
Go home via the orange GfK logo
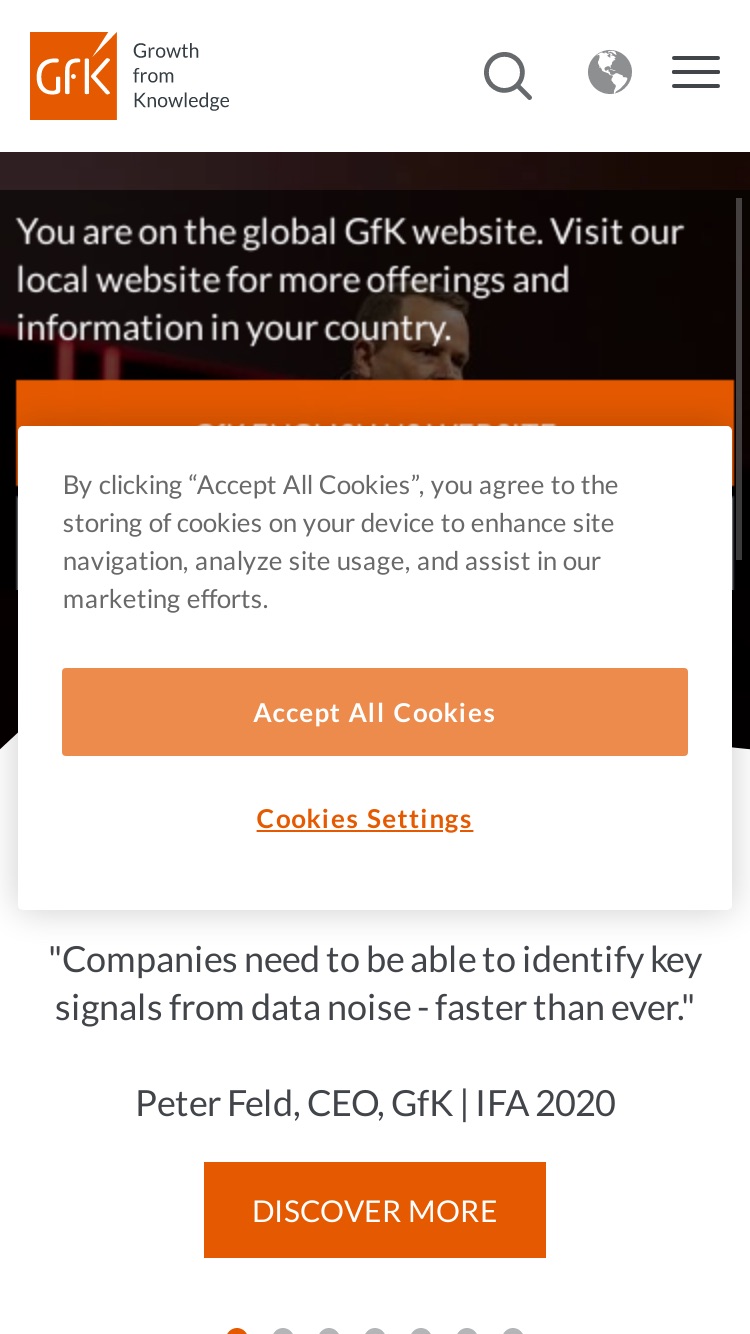(x=73, y=76)
